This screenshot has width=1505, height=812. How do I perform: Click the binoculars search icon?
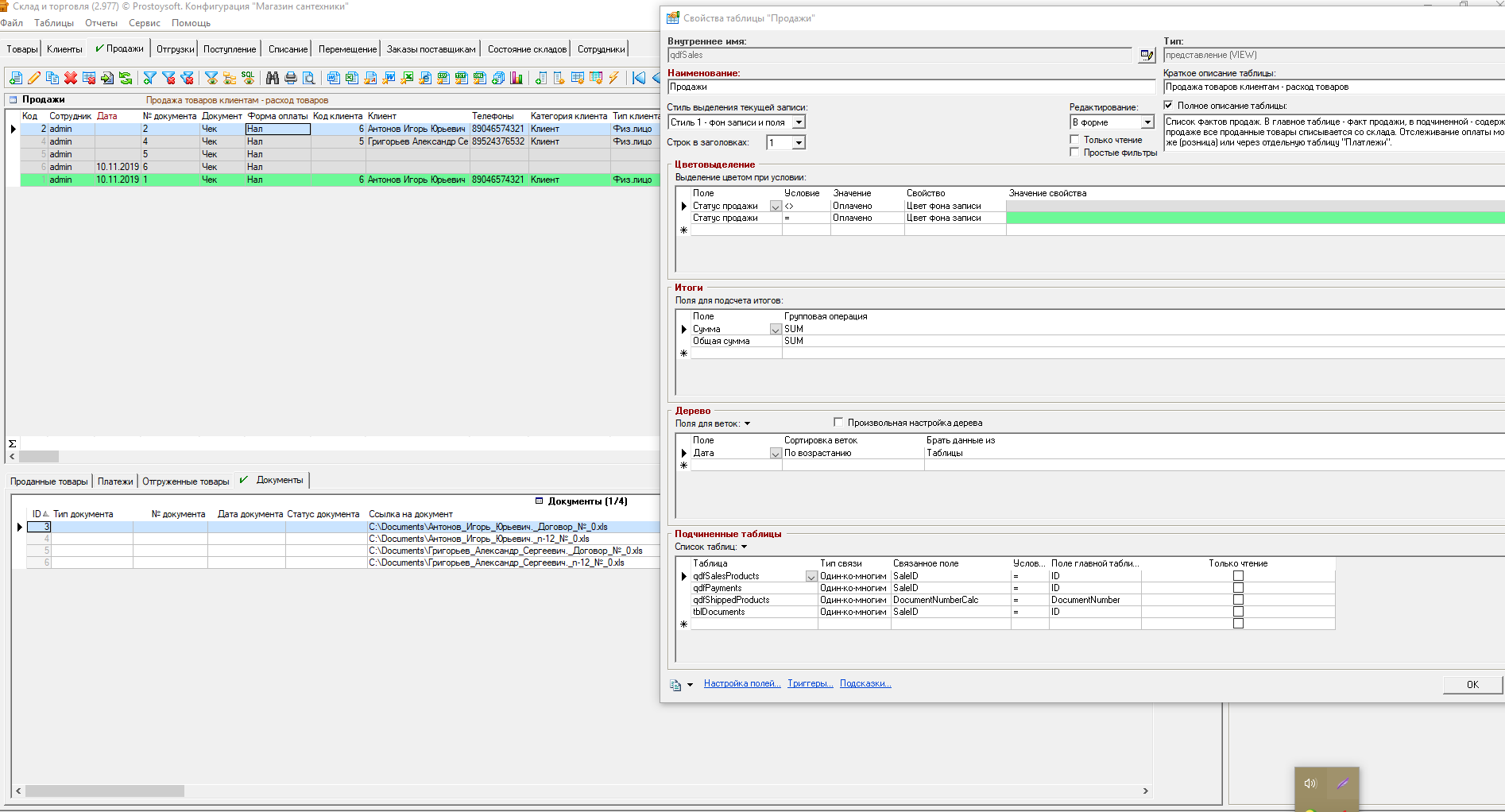pos(273,78)
